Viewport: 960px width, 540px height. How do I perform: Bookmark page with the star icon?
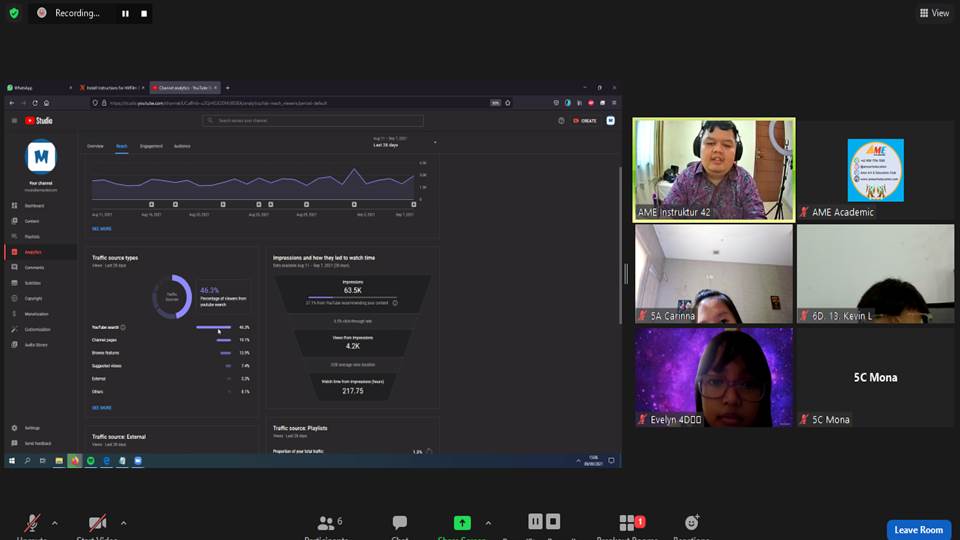pyautogui.click(x=508, y=103)
